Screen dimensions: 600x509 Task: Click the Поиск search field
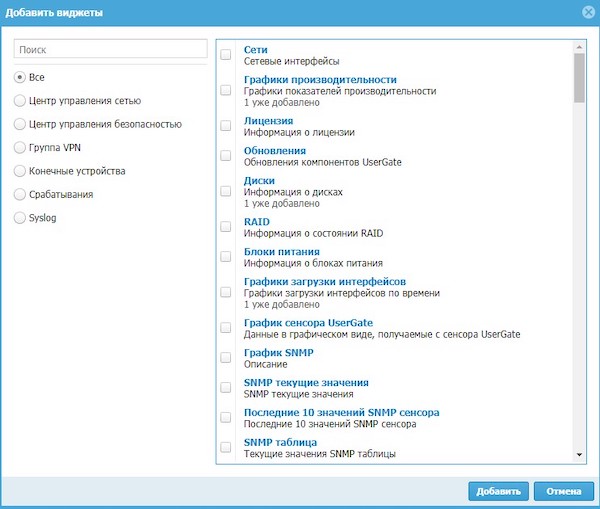pyautogui.click(x=111, y=49)
